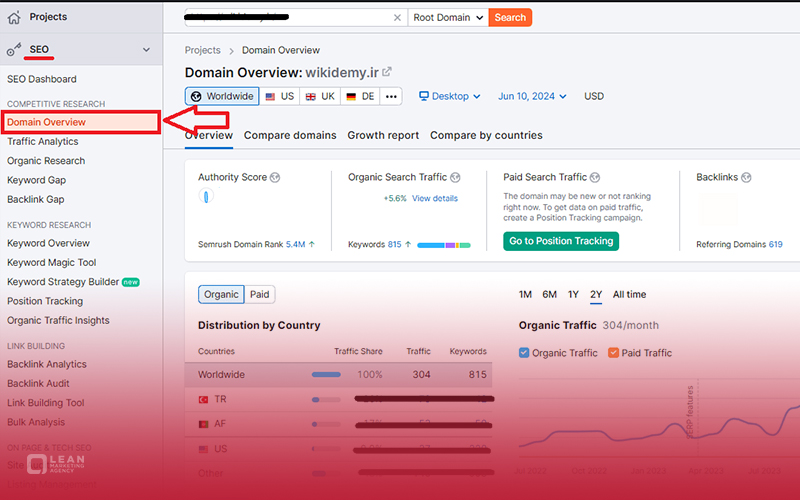Open Keyword Magic Tool in sidebar

pyautogui.click(x=52, y=263)
